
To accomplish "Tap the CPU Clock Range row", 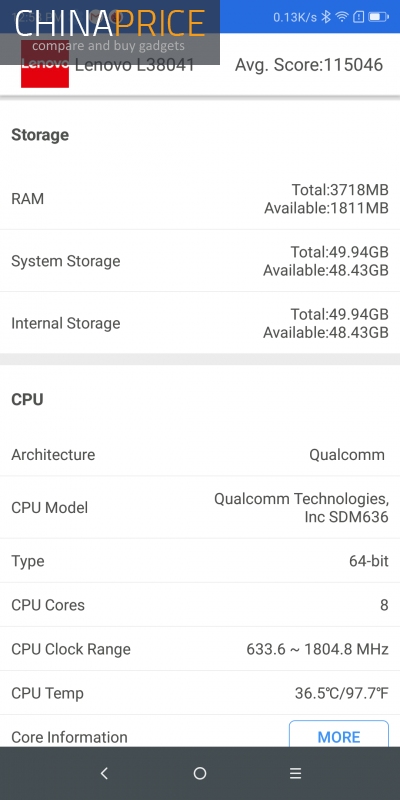I will click(200, 649).
